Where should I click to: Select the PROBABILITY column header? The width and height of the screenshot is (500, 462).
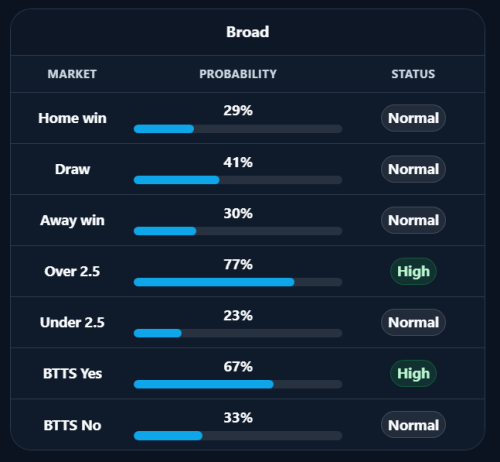238,74
